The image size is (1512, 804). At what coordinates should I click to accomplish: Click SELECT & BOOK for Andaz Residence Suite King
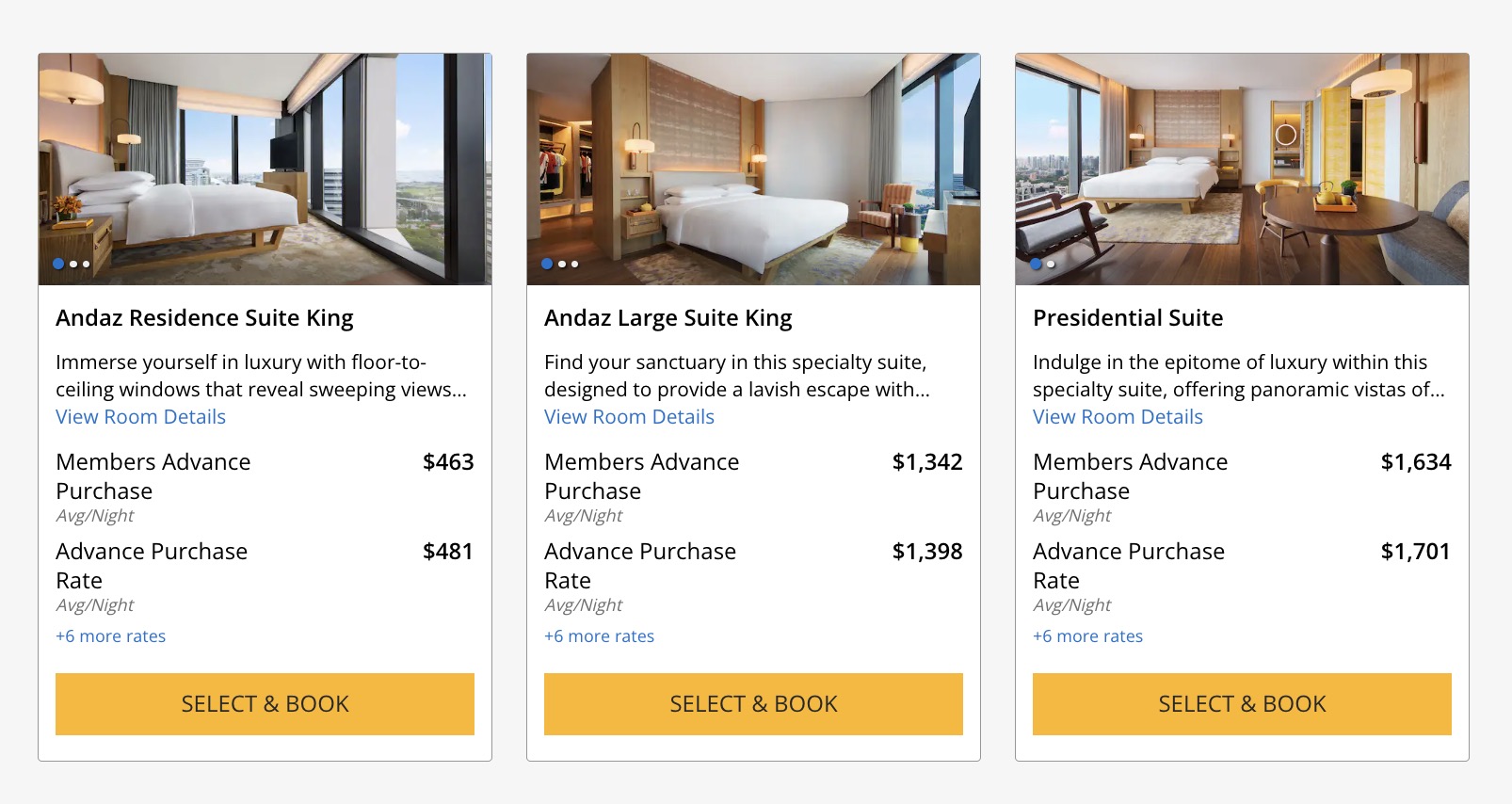click(265, 703)
